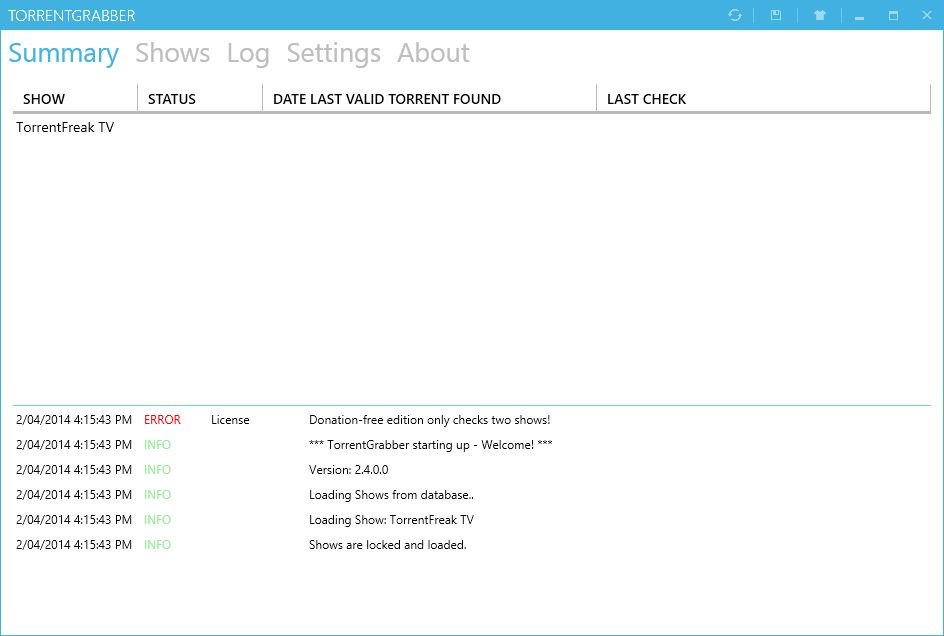Click DATE LAST VALID TORRENT FOUND header

[387, 99]
